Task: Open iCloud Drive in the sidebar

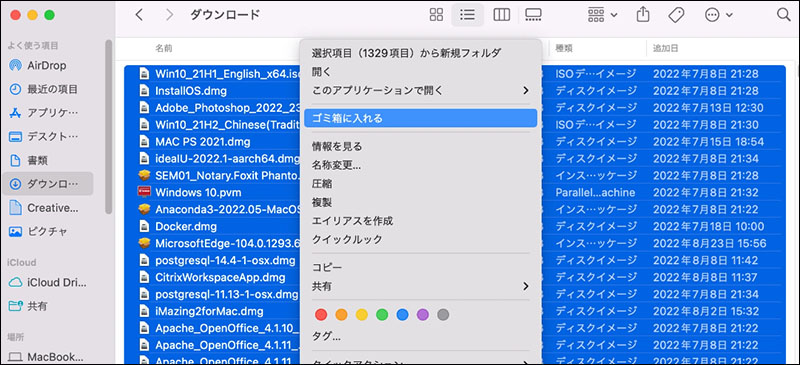Action: [46, 282]
